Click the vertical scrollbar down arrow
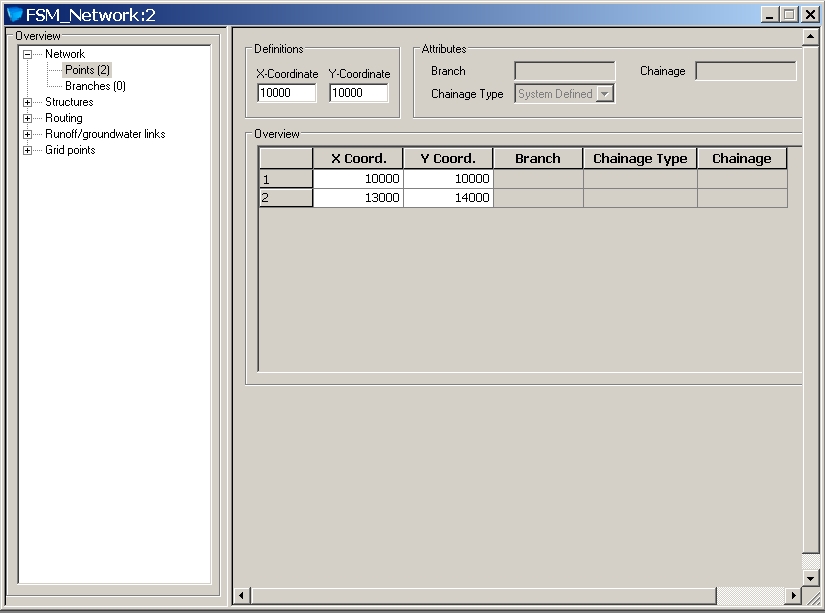The height and width of the screenshot is (613, 825). coord(811,578)
